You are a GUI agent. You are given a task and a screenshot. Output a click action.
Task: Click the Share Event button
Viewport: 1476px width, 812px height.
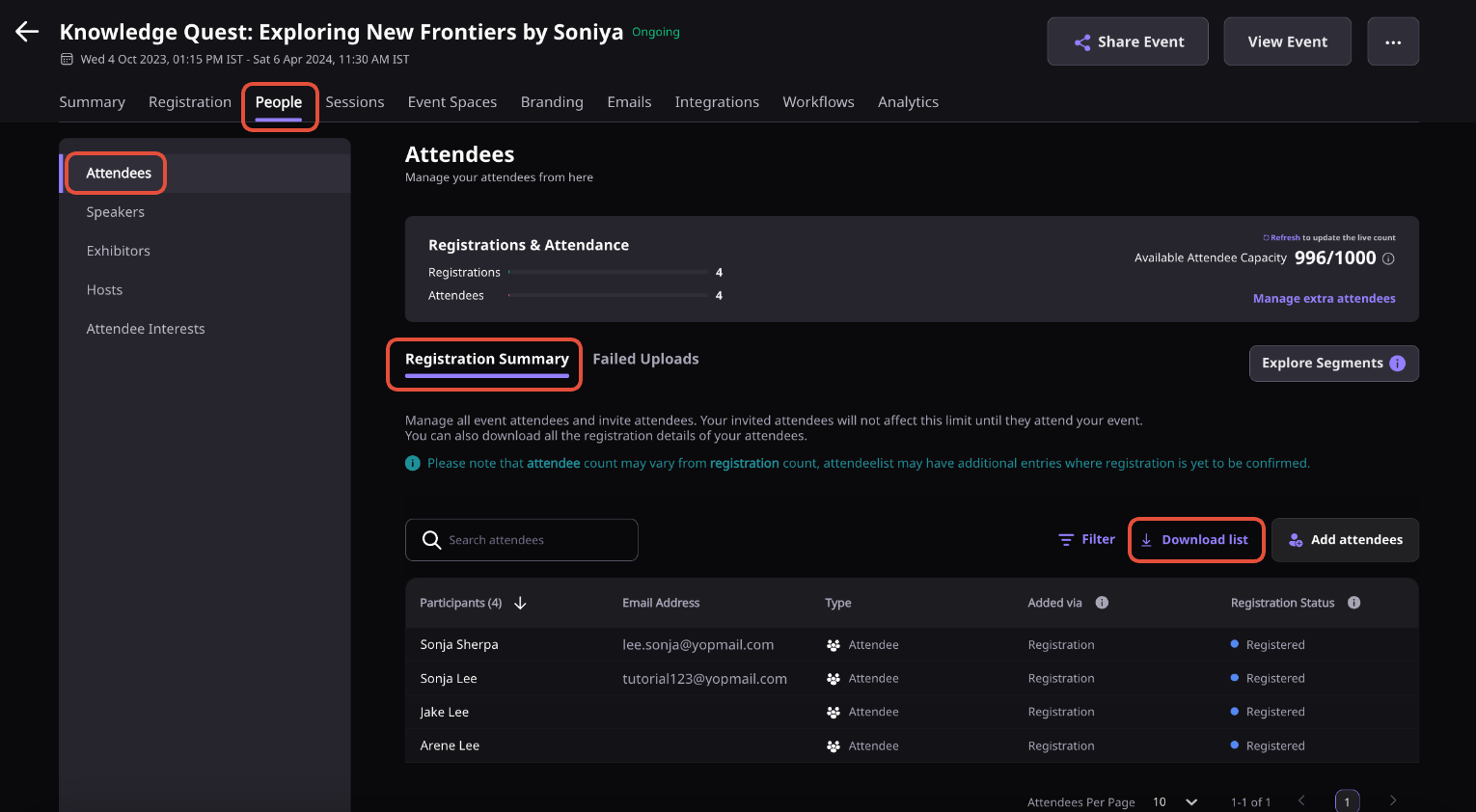(x=1128, y=41)
